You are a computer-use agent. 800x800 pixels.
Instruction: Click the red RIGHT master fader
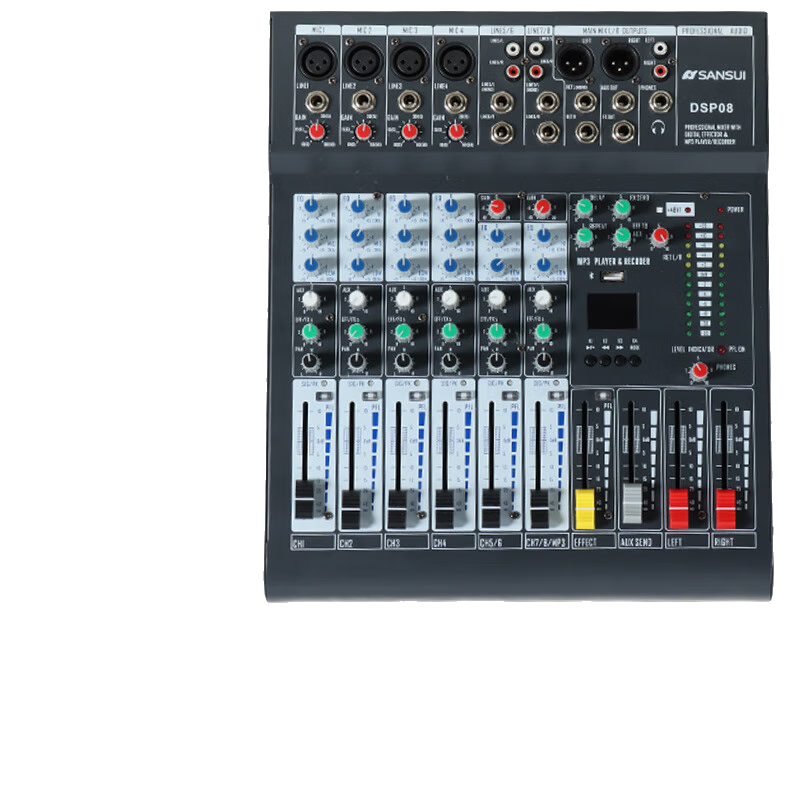pyautogui.click(x=727, y=501)
